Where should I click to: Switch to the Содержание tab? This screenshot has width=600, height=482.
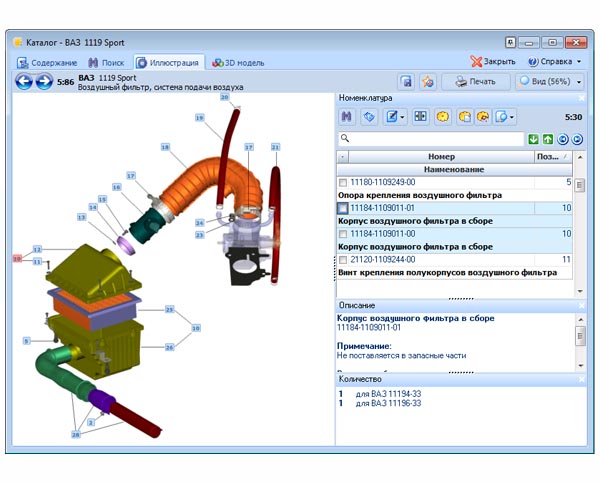click(47, 63)
